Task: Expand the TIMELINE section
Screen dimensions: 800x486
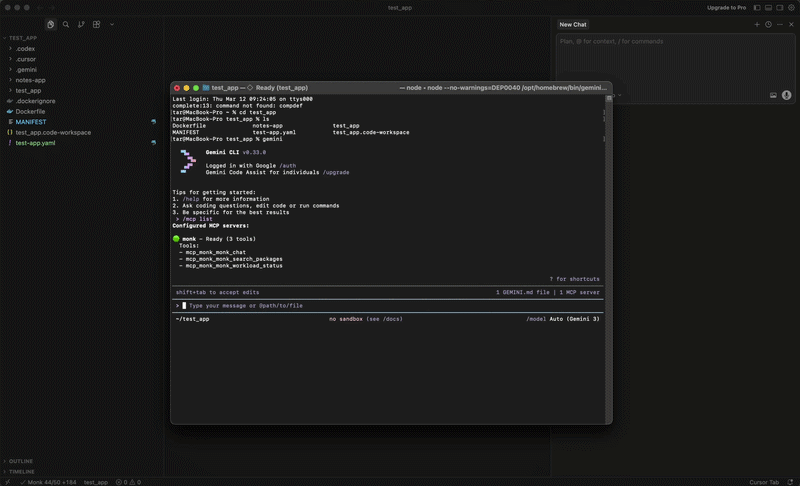Action: (x=21, y=472)
